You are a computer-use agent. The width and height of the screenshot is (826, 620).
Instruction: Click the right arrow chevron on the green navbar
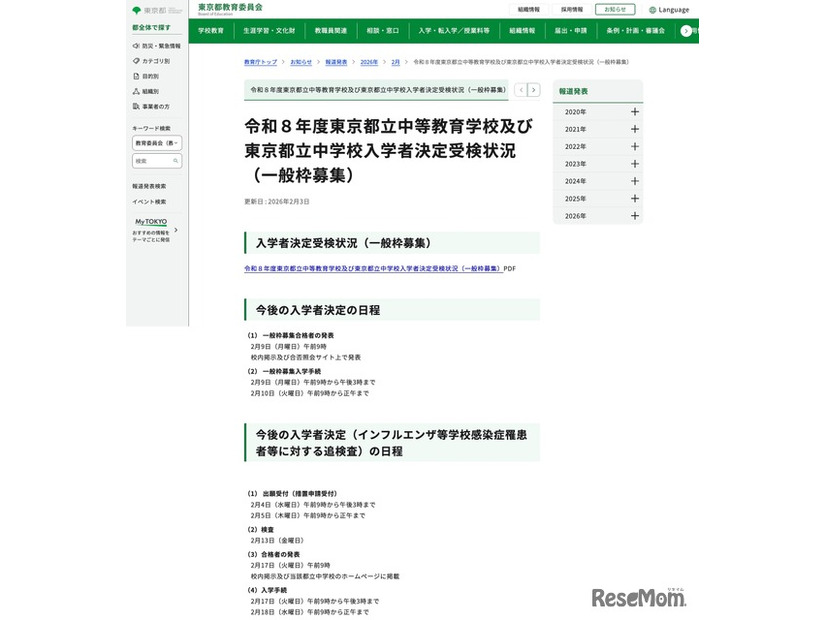[686, 31]
